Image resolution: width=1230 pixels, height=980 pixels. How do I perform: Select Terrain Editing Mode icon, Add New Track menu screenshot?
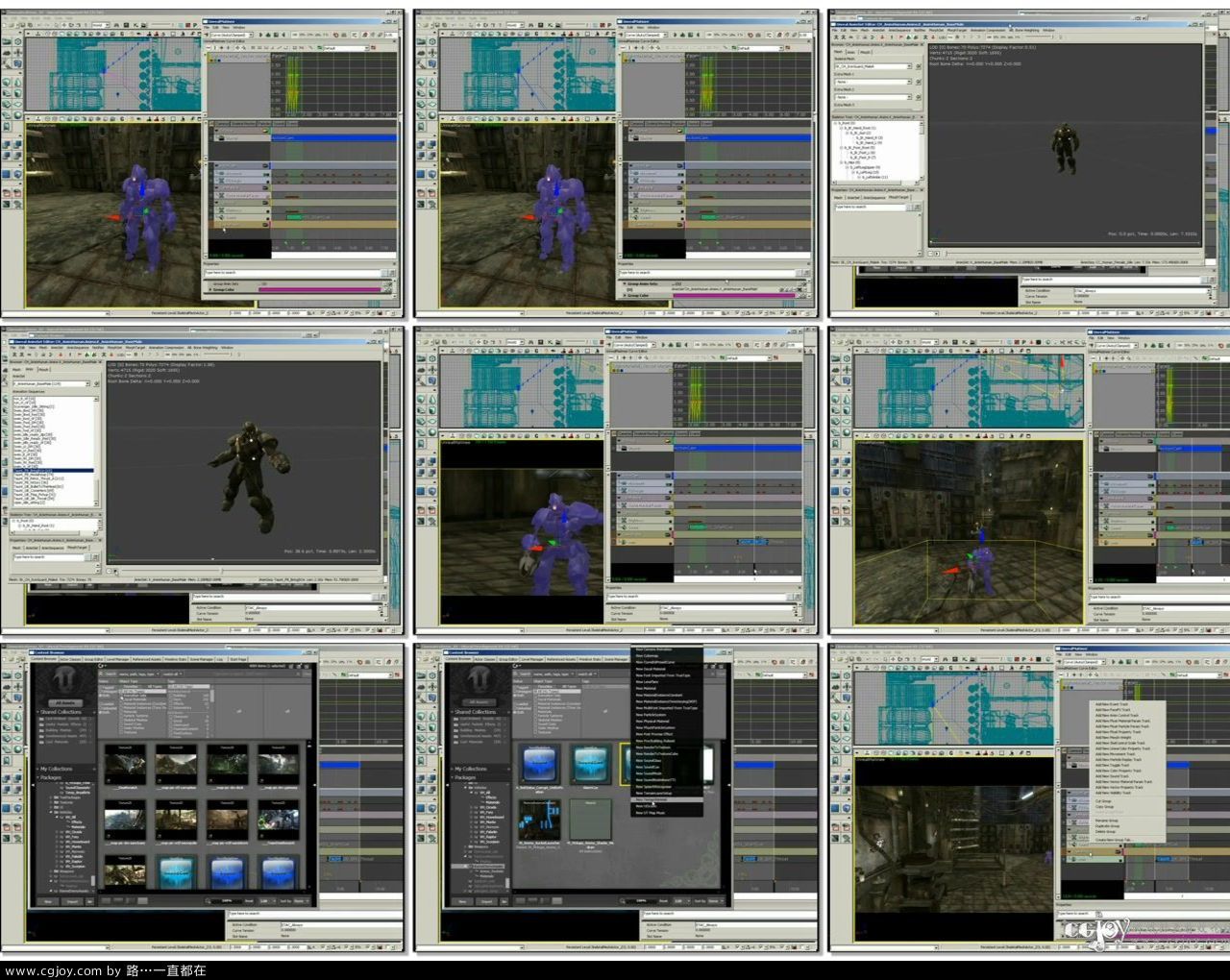click(x=835, y=687)
